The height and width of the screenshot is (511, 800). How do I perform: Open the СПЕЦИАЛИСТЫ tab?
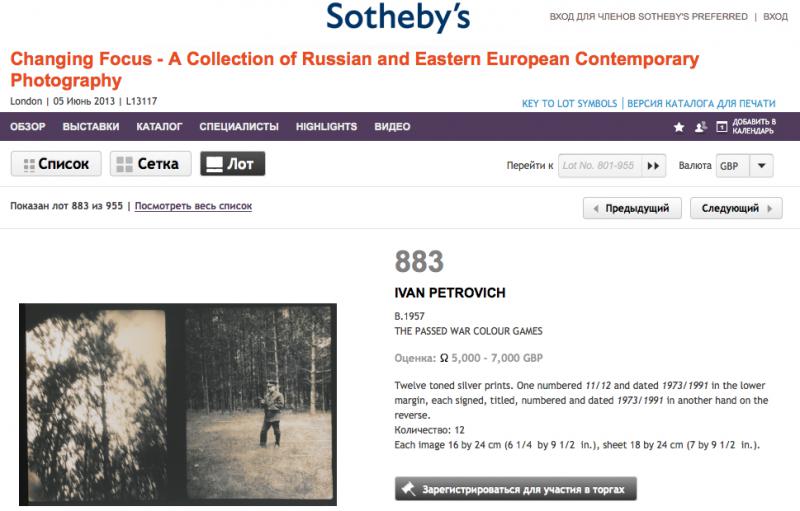(x=239, y=127)
